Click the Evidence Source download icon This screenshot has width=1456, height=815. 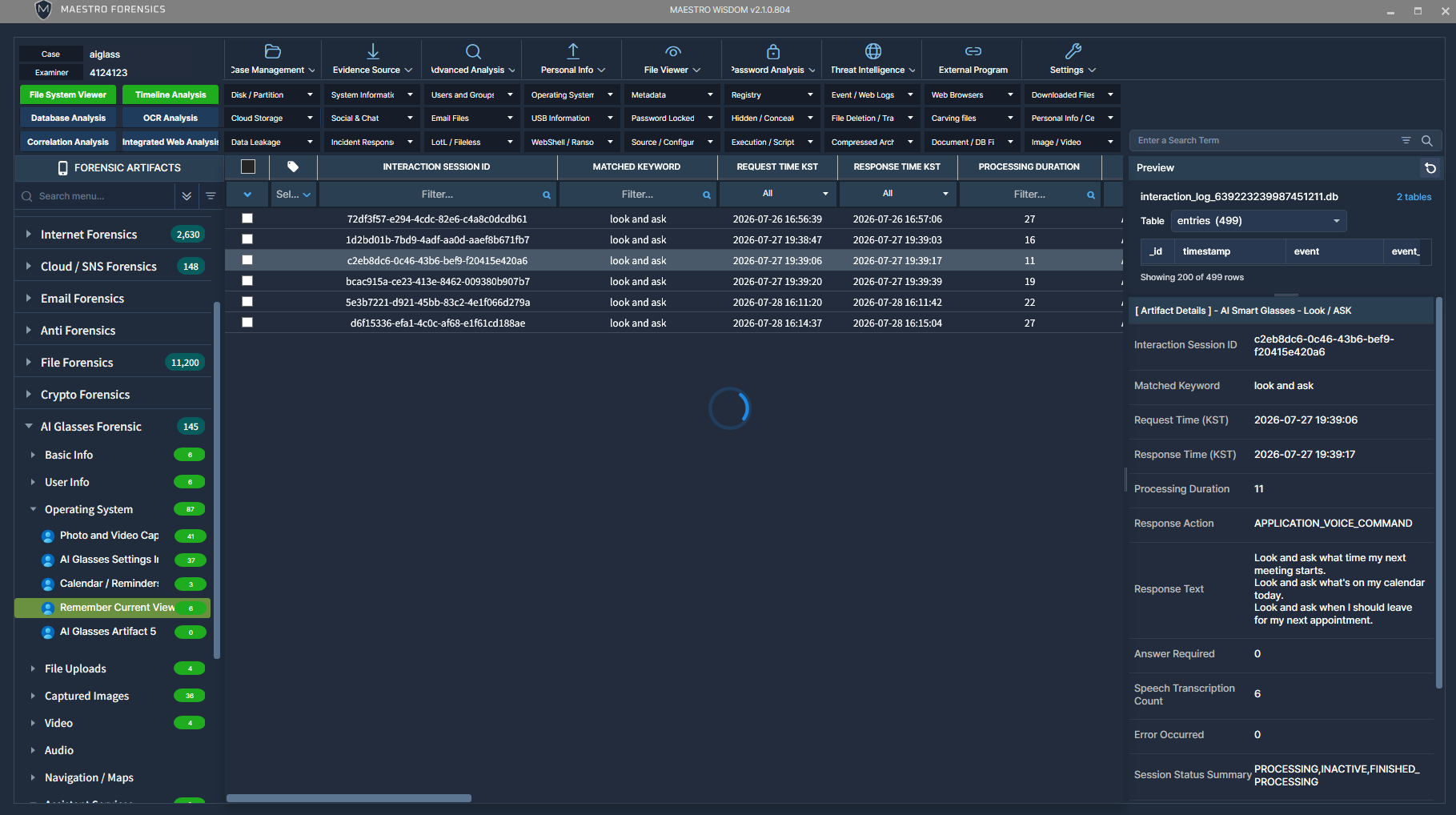(x=373, y=51)
